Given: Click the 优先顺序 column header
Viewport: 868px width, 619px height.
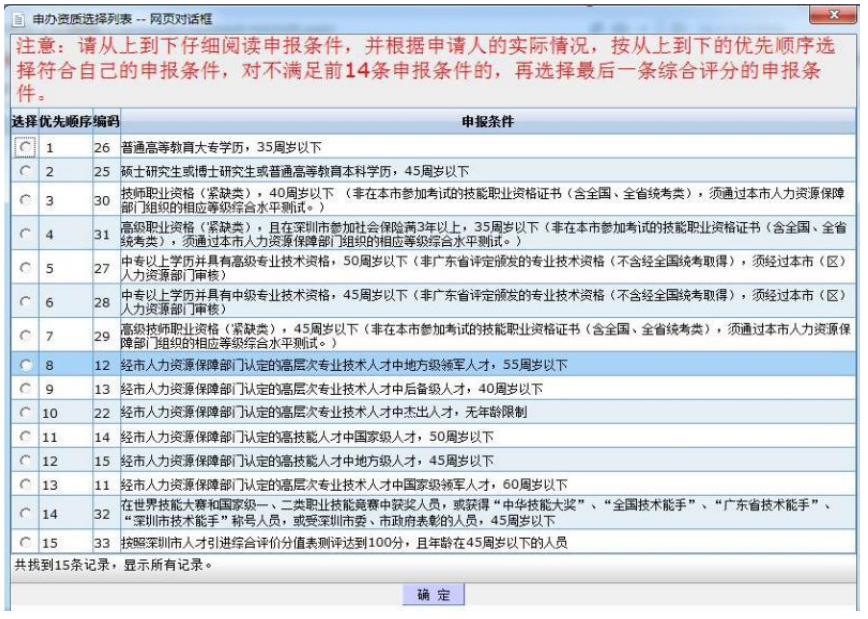Looking at the screenshot, I should pos(65,121).
